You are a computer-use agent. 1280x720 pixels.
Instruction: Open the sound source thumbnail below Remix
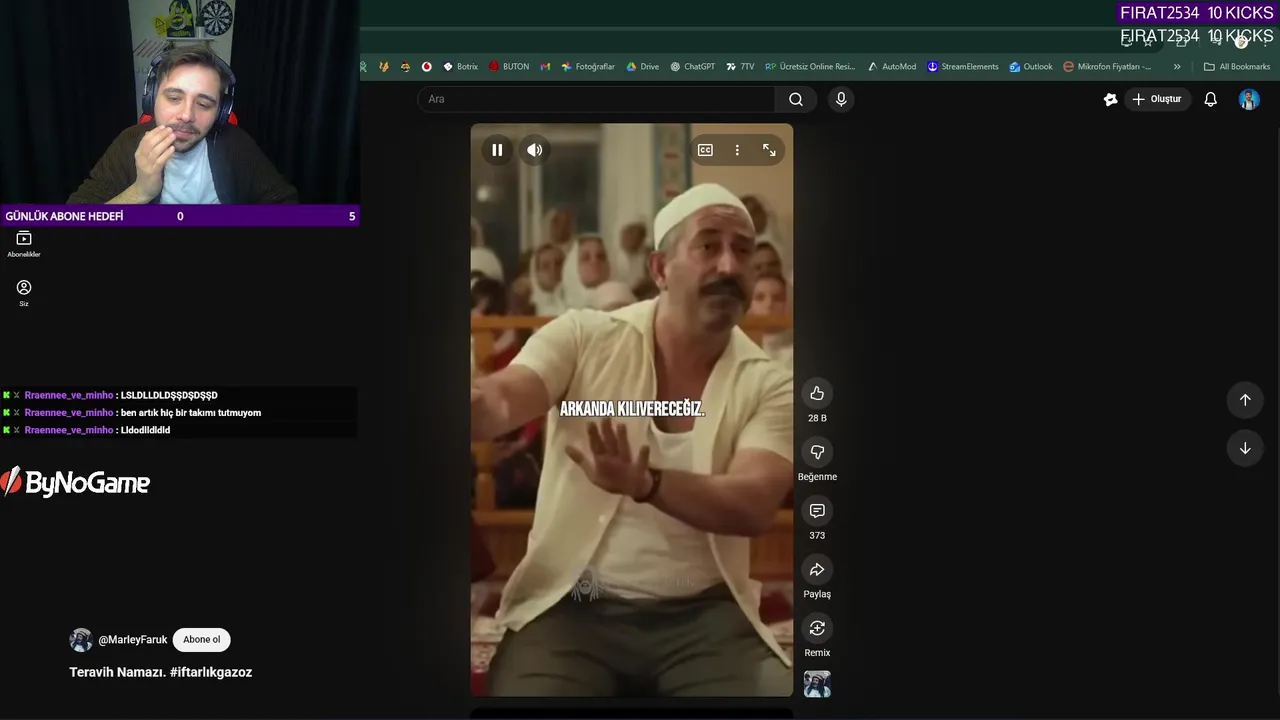(817, 684)
